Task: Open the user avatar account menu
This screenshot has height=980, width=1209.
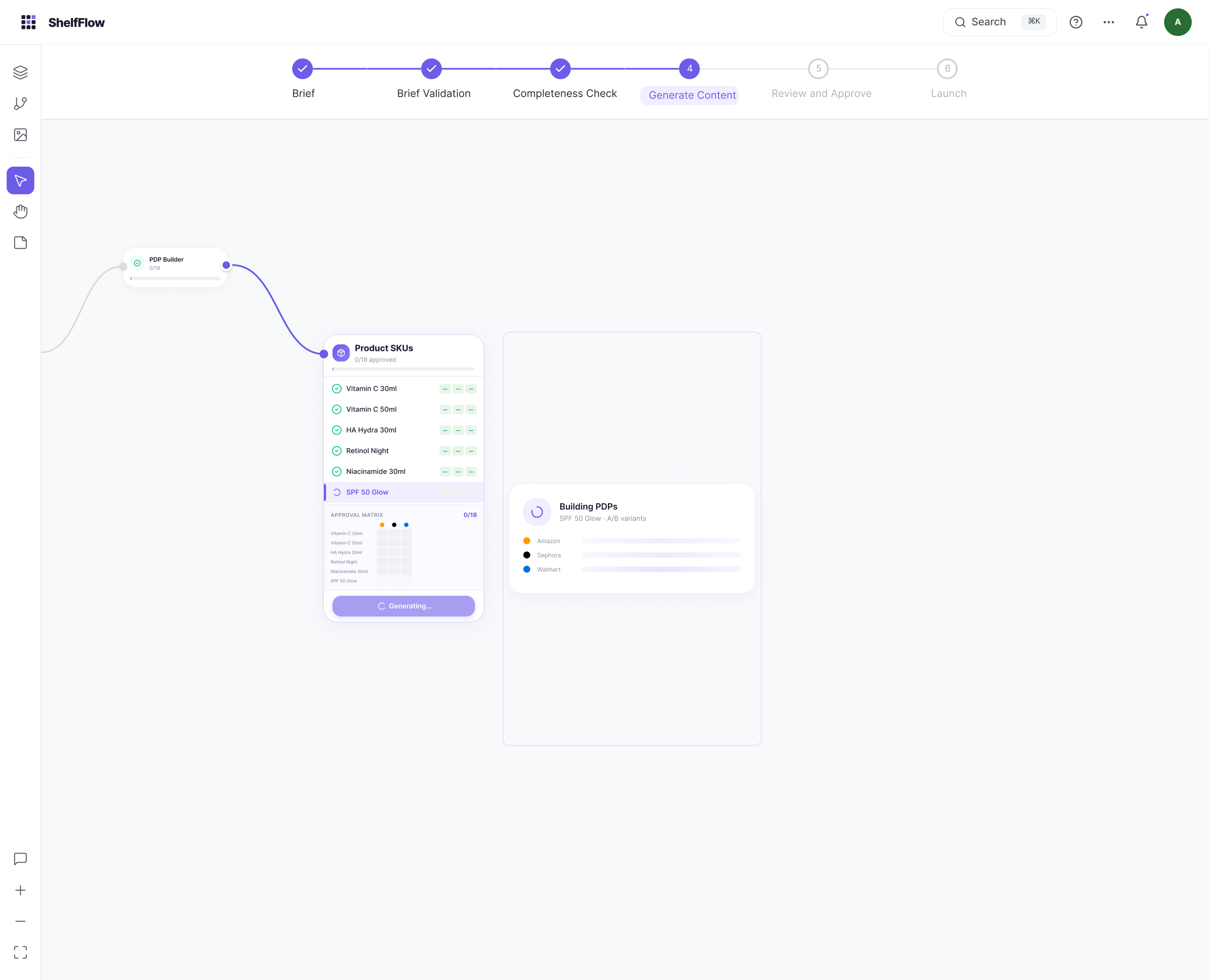Action: tap(1178, 22)
